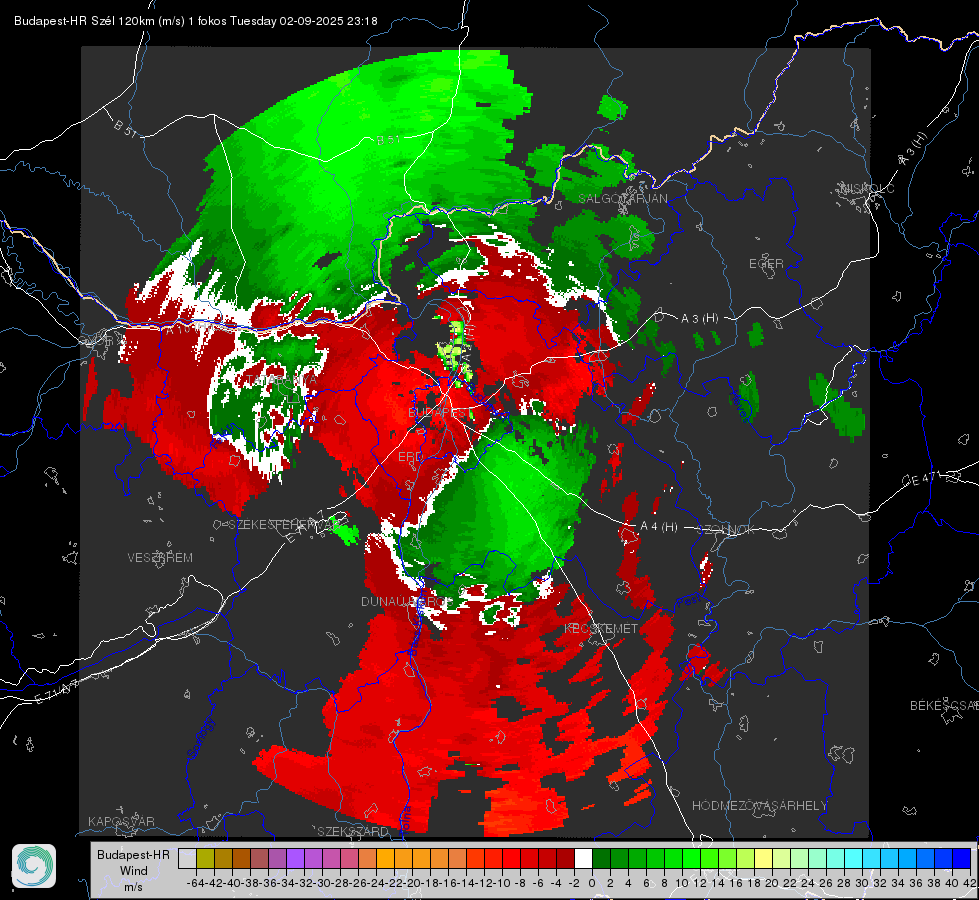The height and width of the screenshot is (900, 979).
Task: Select the olive swatch between -64 and -42
Action: coord(205,859)
